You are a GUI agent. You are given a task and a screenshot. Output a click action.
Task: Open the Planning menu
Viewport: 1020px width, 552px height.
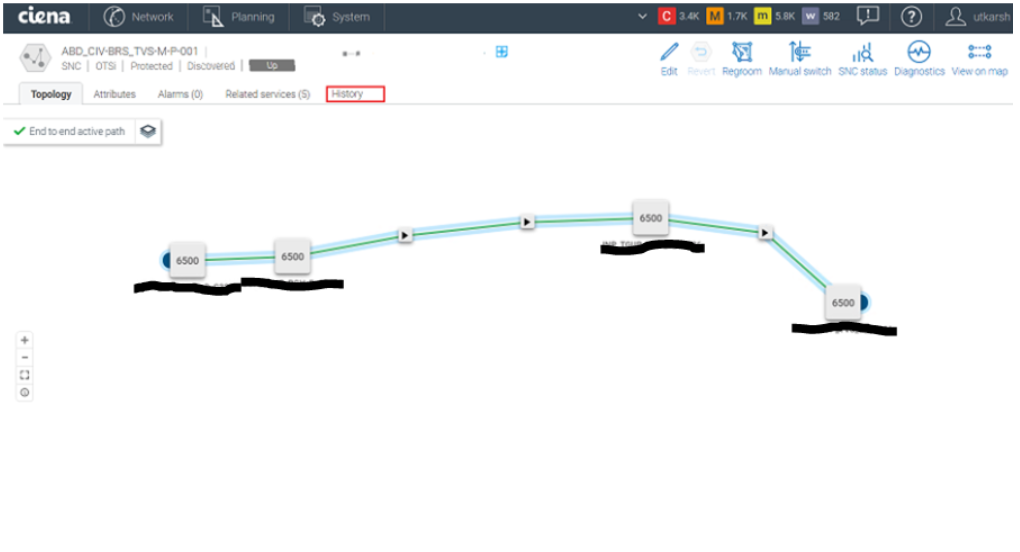pyautogui.click(x=237, y=17)
